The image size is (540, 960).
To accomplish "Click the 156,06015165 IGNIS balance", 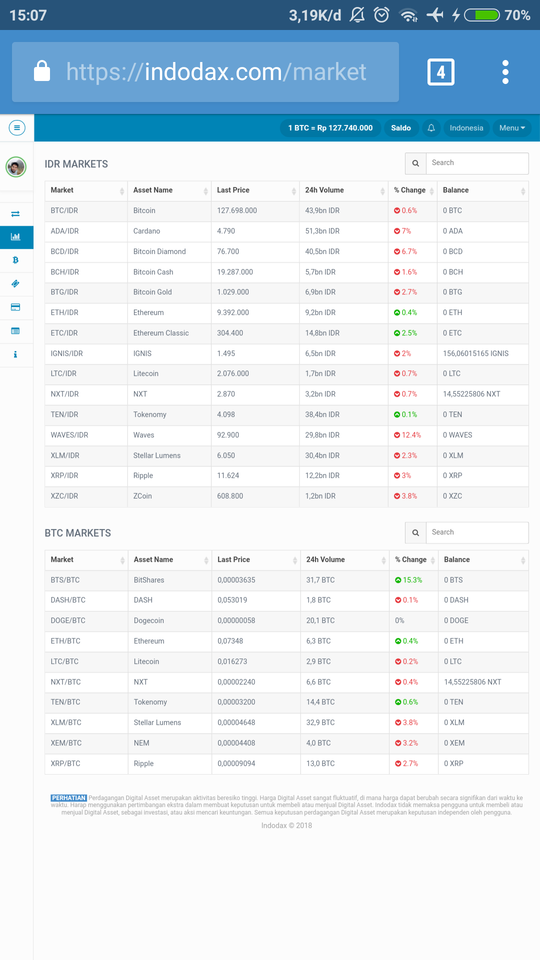I will coord(476,354).
